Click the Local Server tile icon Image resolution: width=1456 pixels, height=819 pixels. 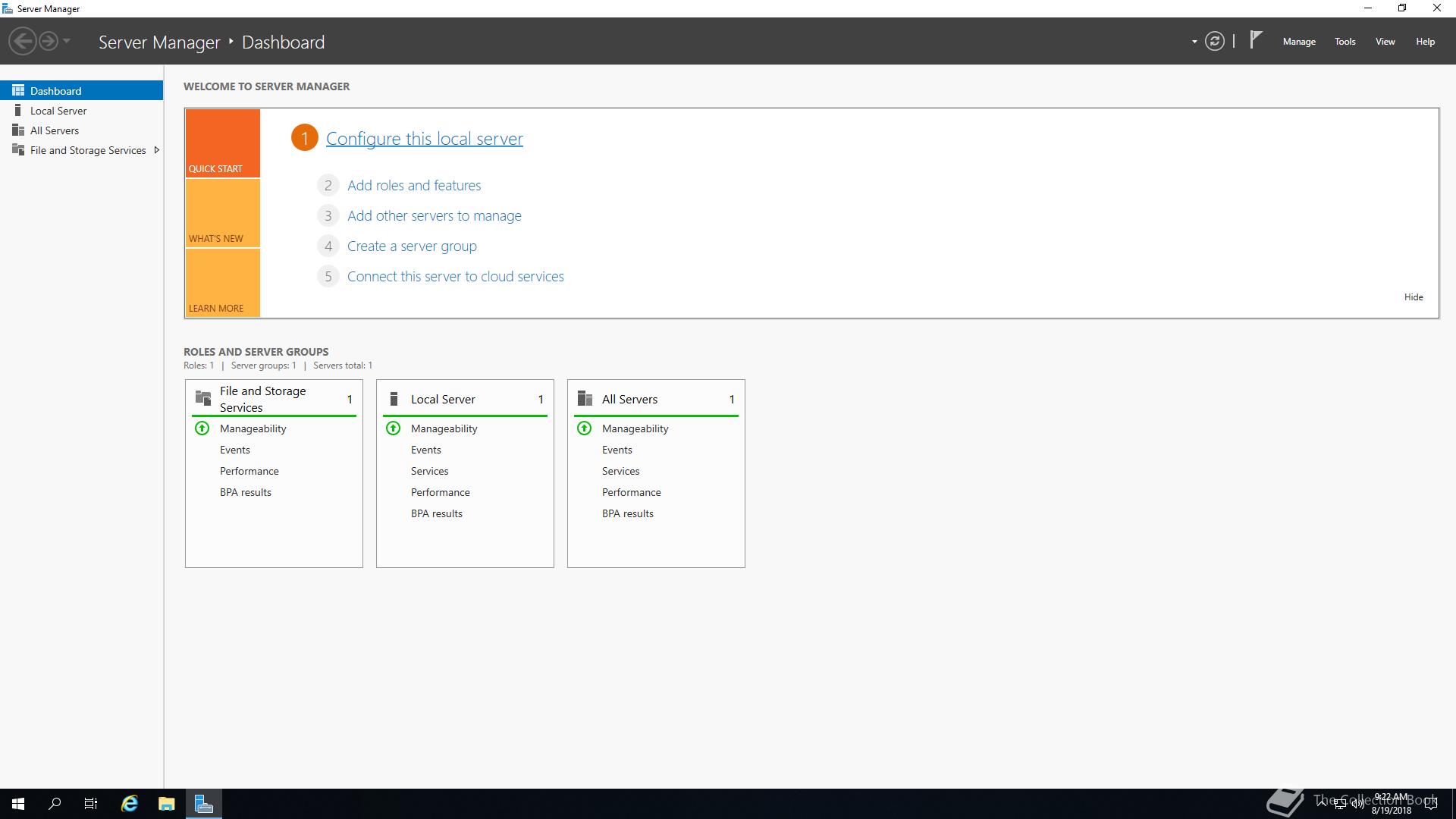(394, 399)
